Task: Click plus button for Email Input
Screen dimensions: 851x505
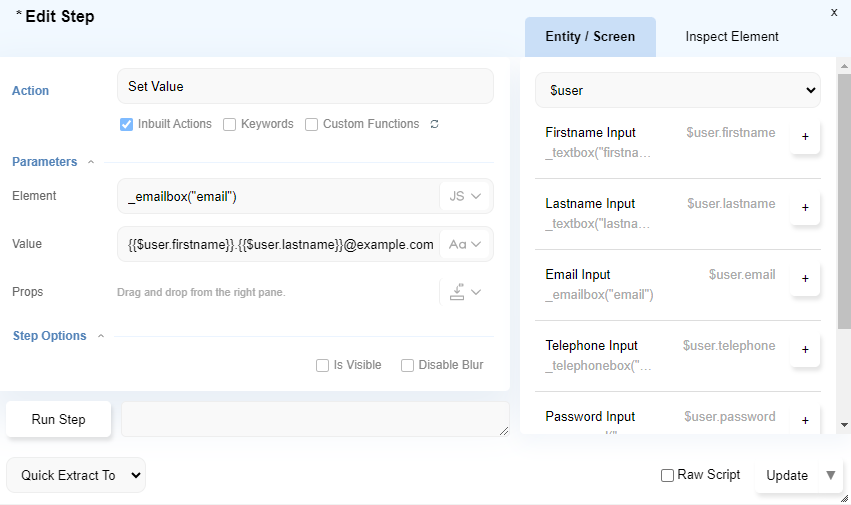Action: [x=805, y=279]
